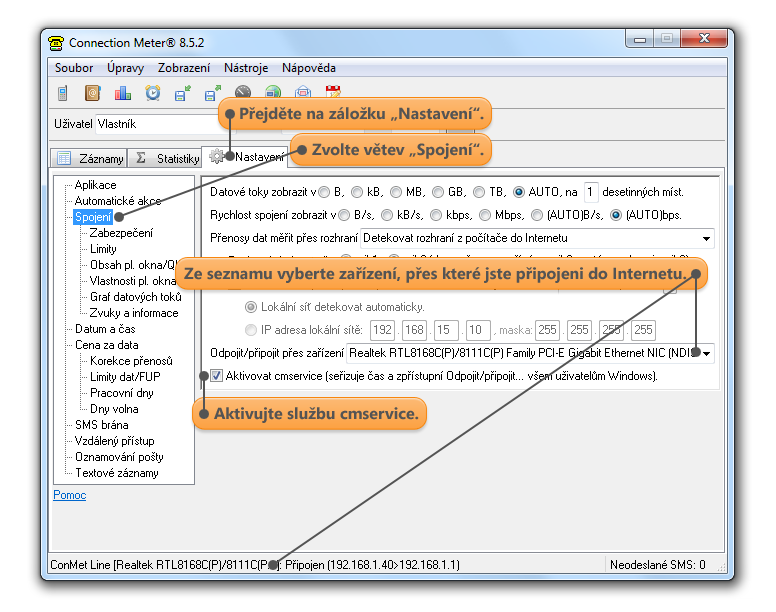
Task: Select Spojení branch in settings tree
Action: click(93, 217)
